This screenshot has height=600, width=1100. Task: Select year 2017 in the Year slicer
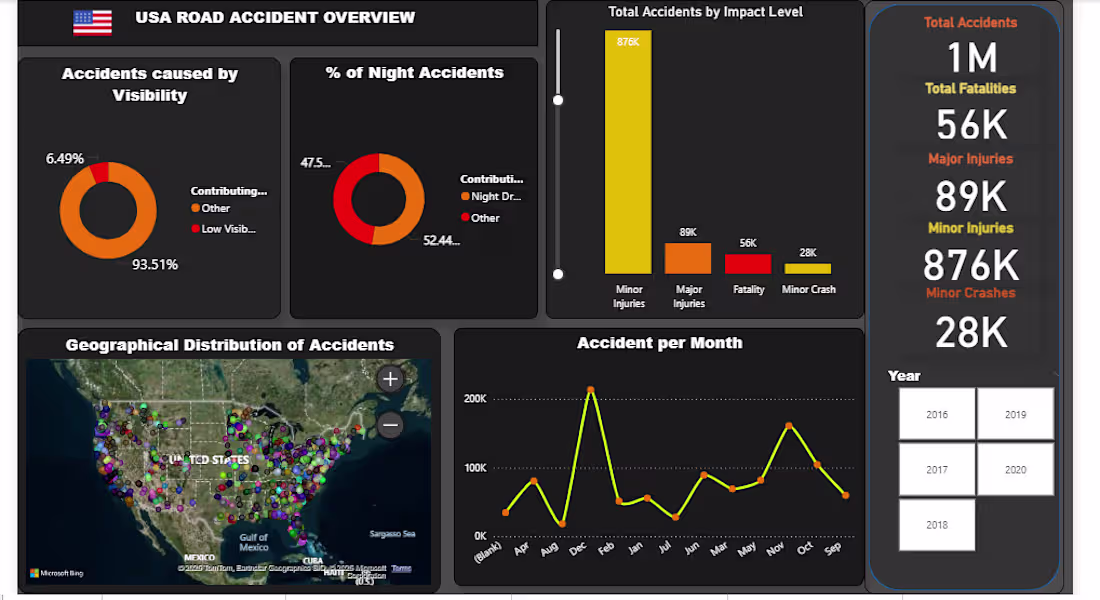pyautogui.click(x=936, y=469)
